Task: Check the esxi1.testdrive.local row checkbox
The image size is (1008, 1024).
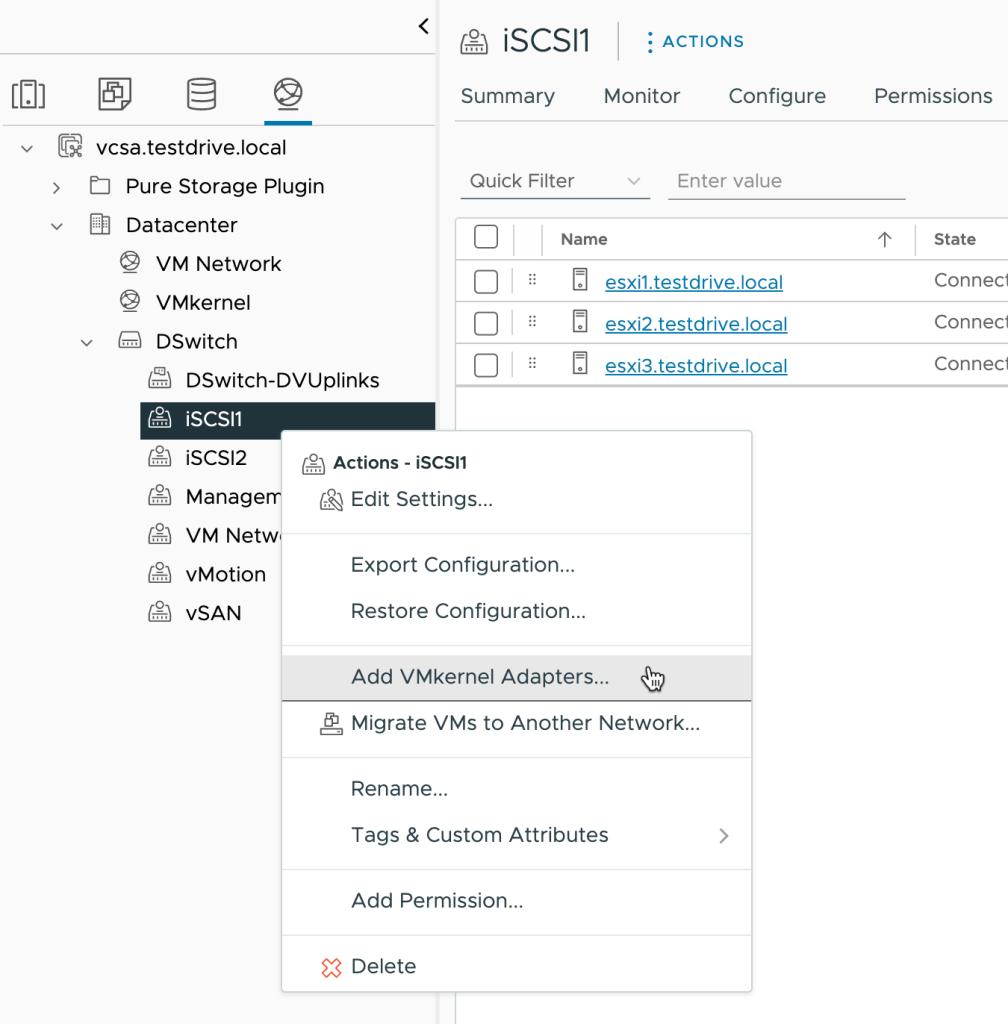Action: coord(486,282)
